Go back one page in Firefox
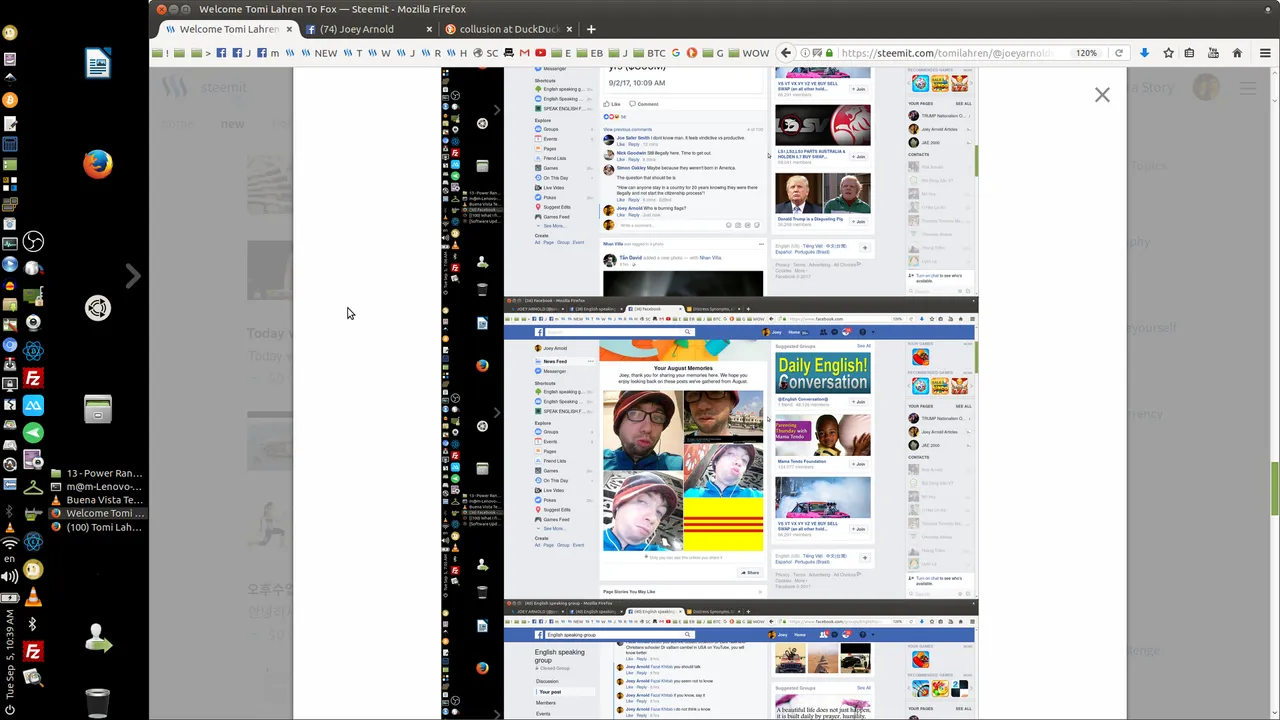 coord(786,53)
